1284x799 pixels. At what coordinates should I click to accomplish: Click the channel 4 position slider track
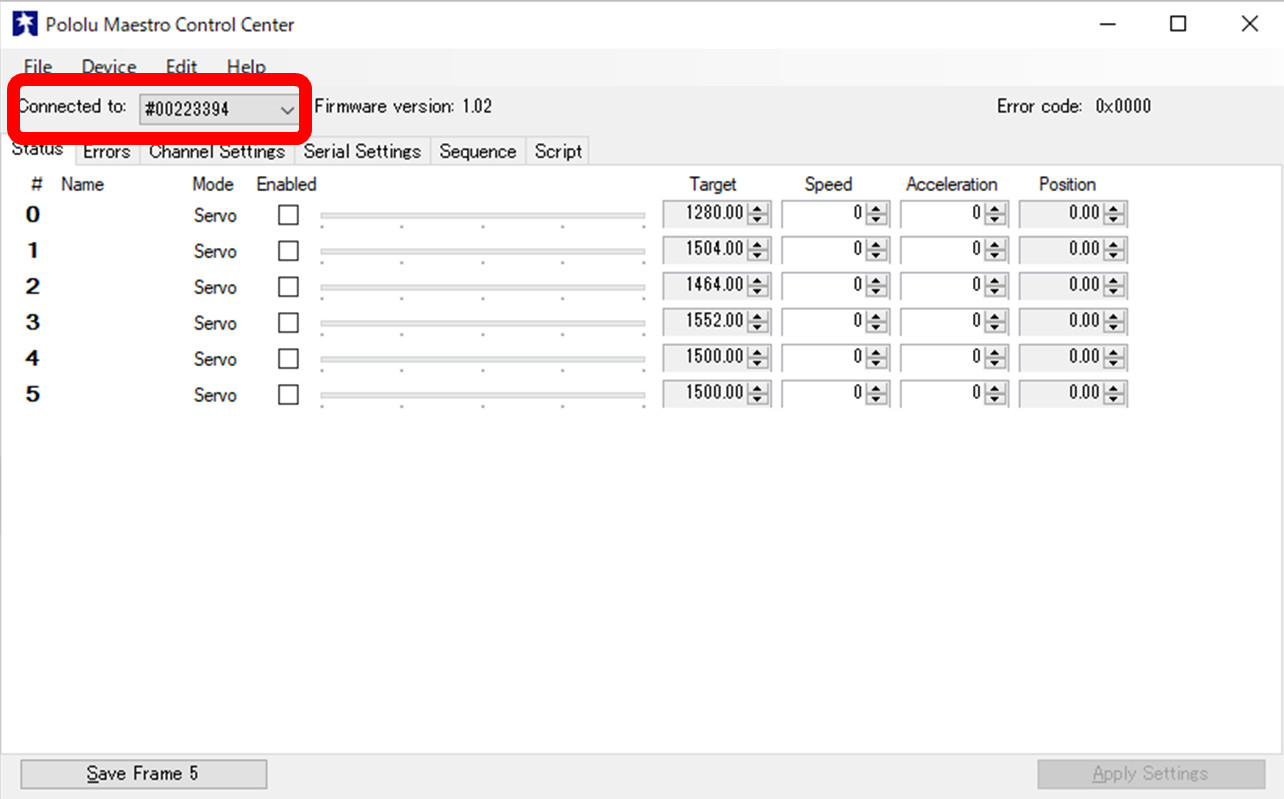tap(483, 359)
